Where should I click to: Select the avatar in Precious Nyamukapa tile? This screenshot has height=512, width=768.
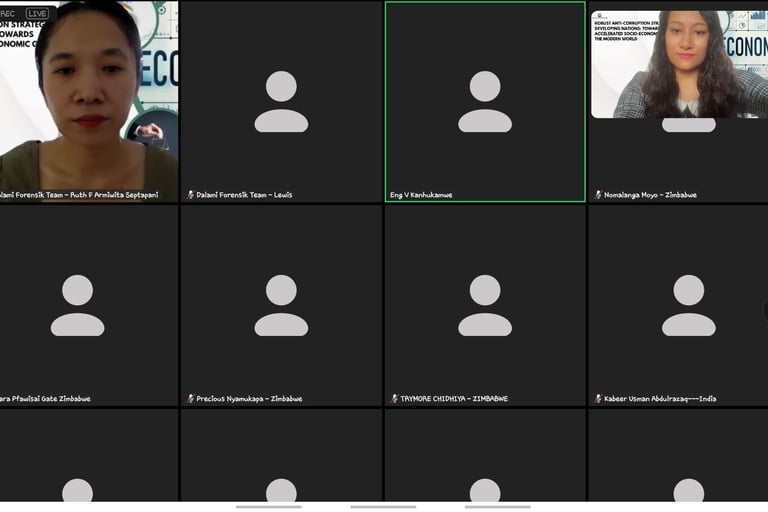(281, 305)
